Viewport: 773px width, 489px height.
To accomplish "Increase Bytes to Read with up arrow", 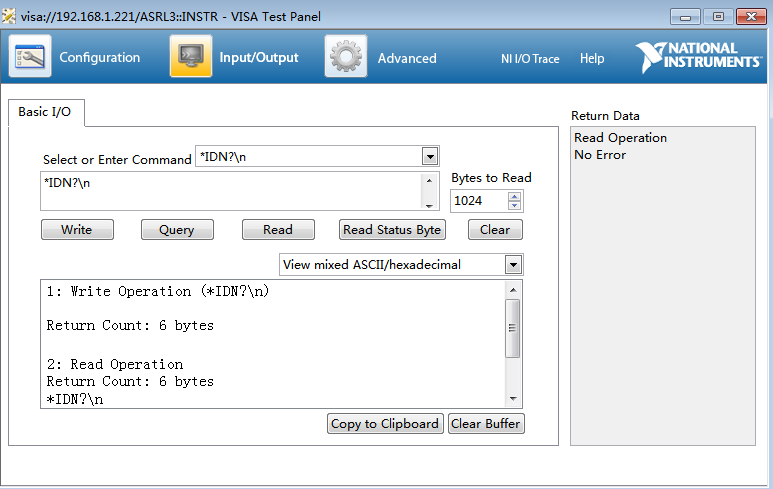I will coord(514,196).
